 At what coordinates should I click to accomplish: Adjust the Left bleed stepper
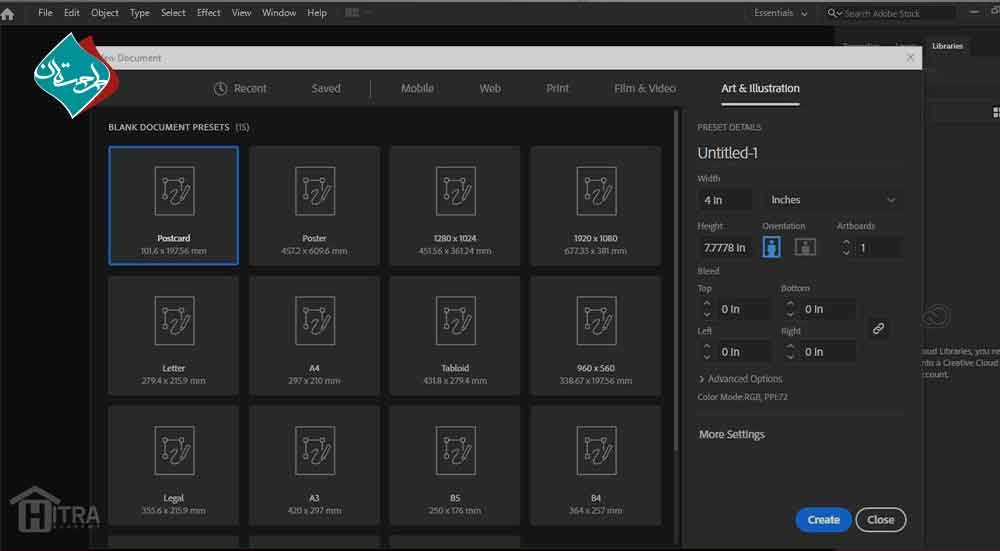coord(707,352)
